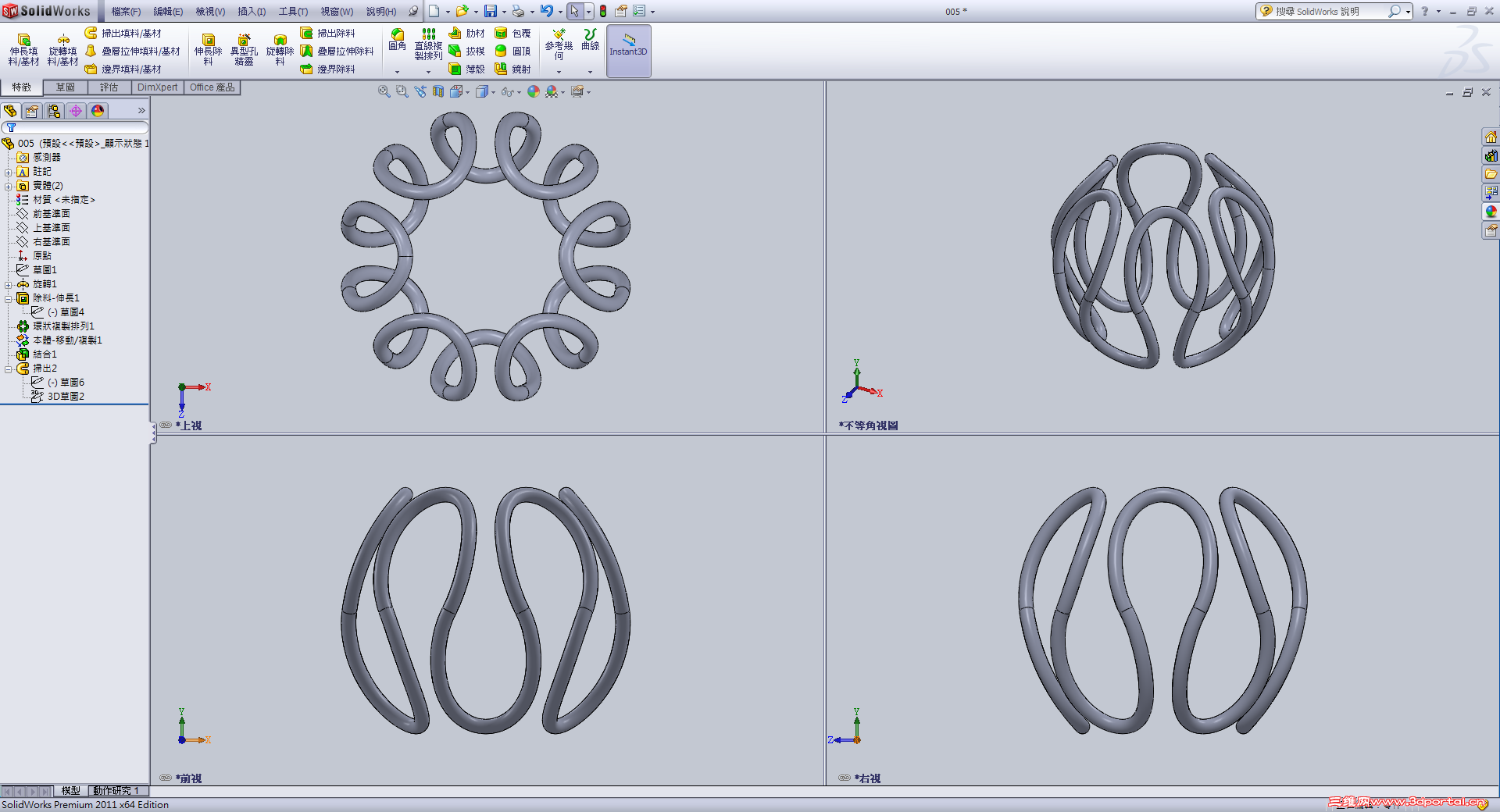Image resolution: width=1500 pixels, height=812 pixels.
Task: Toggle the link view icon beside *右視
Action: tap(845, 778)
